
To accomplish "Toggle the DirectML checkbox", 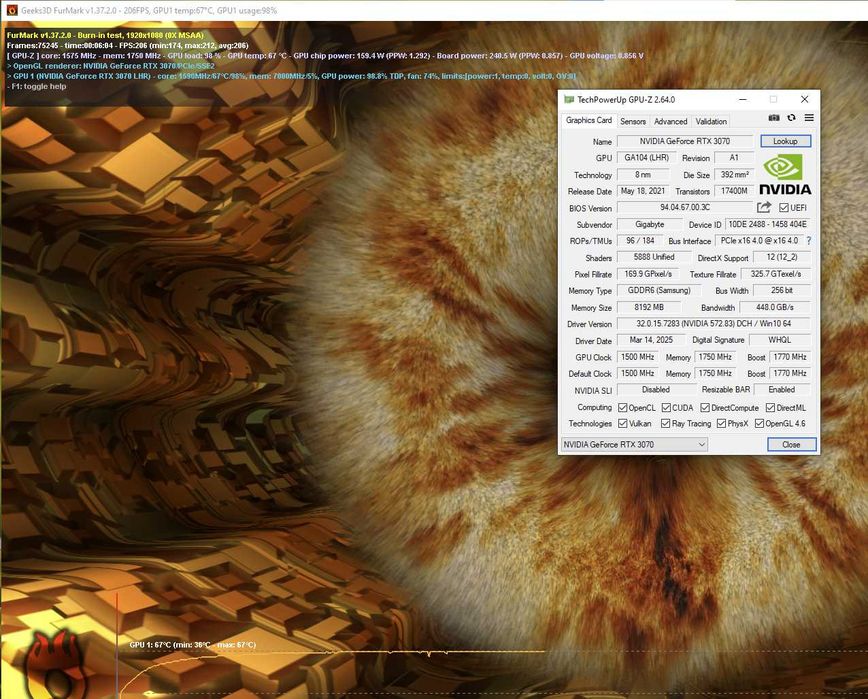I will 770,408.
